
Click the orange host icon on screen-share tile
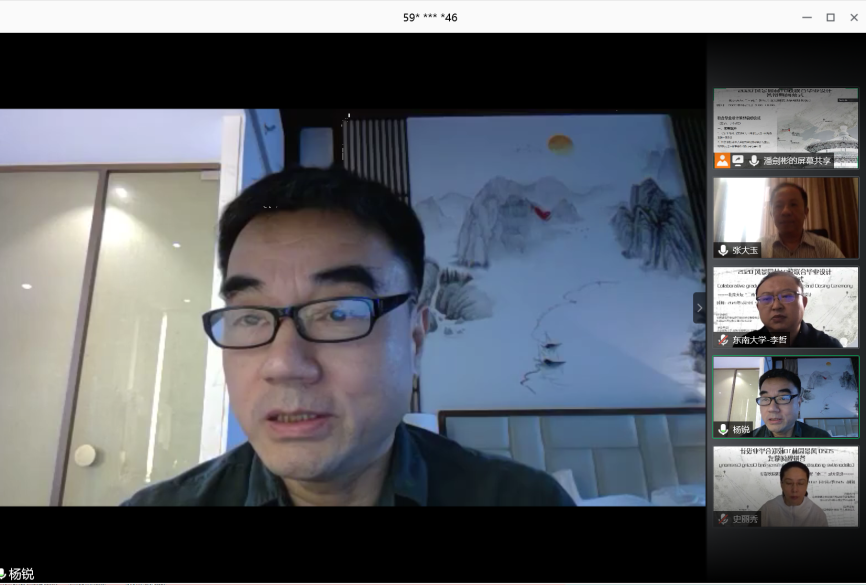pyautogui.click(x=722, y=160)
